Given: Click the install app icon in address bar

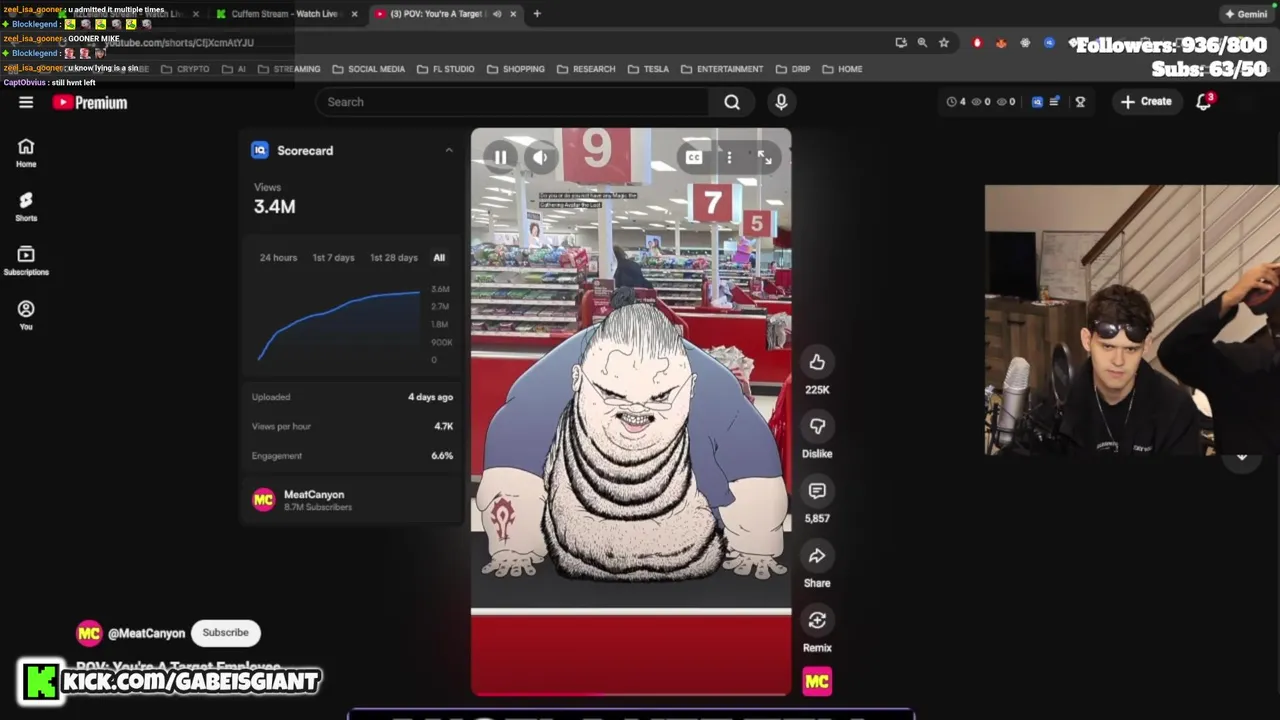Looking at the screenshot, I should click(901, 43).
